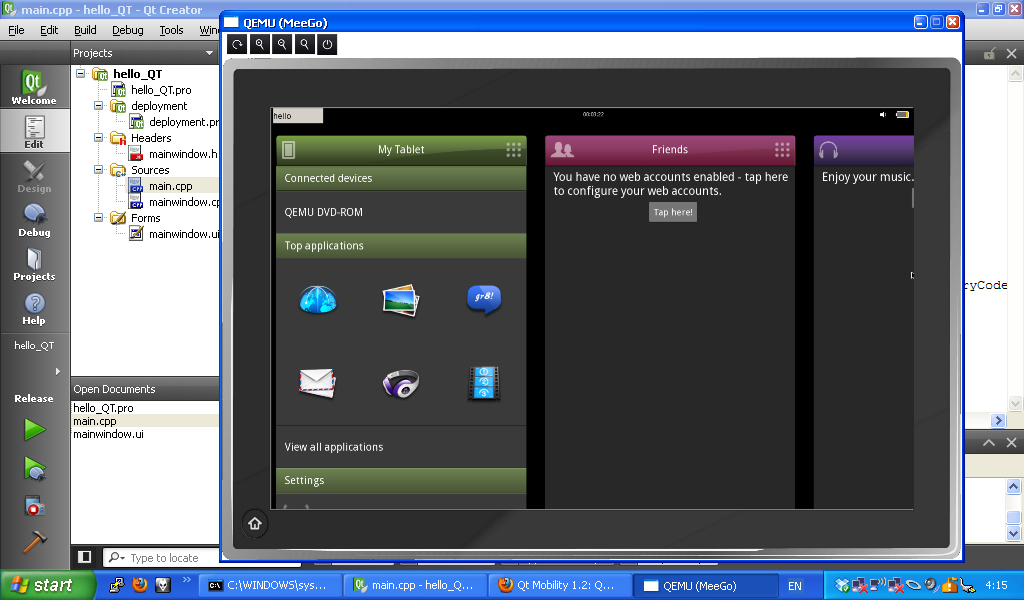Open the video film strip app
This screenshot has width=1024, height=600.
point(484,383)
